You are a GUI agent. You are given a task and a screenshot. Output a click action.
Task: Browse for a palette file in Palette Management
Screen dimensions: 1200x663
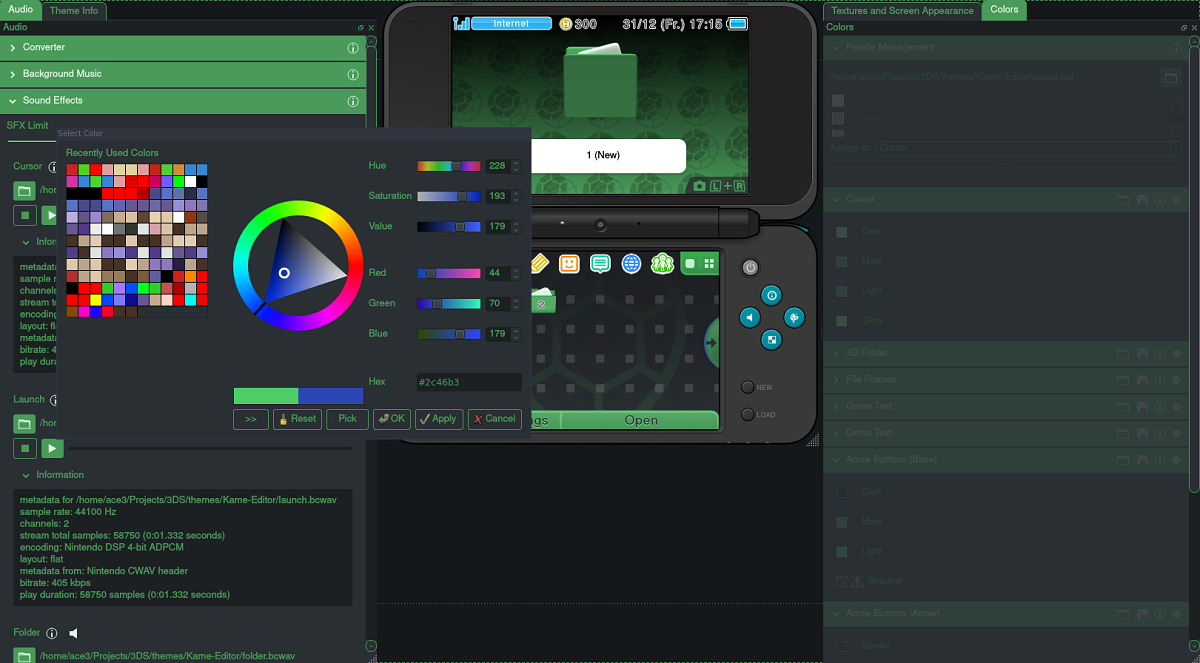pos(1169,77)
